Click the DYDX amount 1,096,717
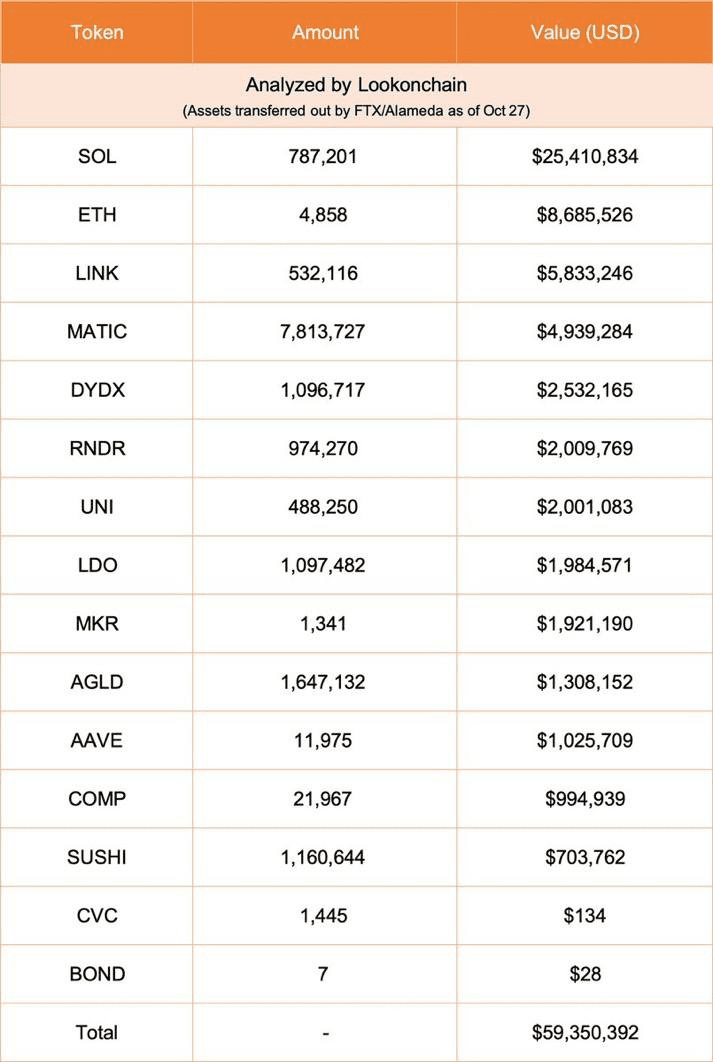713x1062 pixels. click(x=324, y=391)
